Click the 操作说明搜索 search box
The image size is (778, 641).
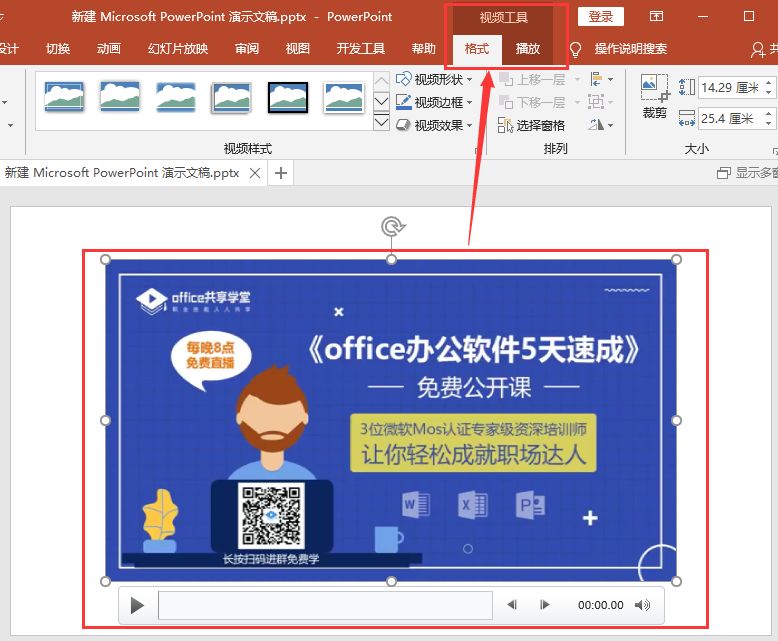click(x=631, y=49)
